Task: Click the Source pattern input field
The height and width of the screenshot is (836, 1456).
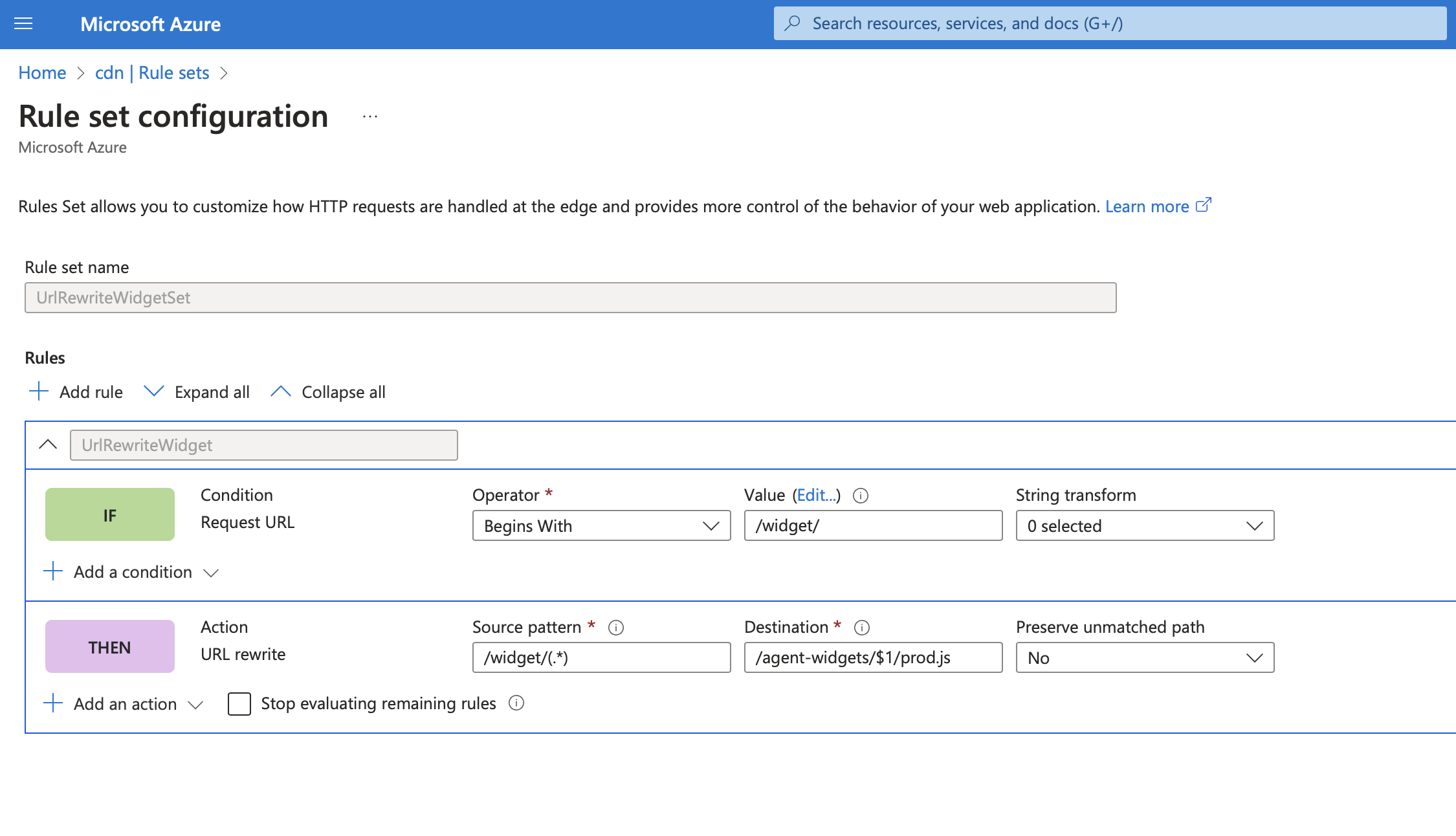Action: pyautogui.click(x=601, y=657)
